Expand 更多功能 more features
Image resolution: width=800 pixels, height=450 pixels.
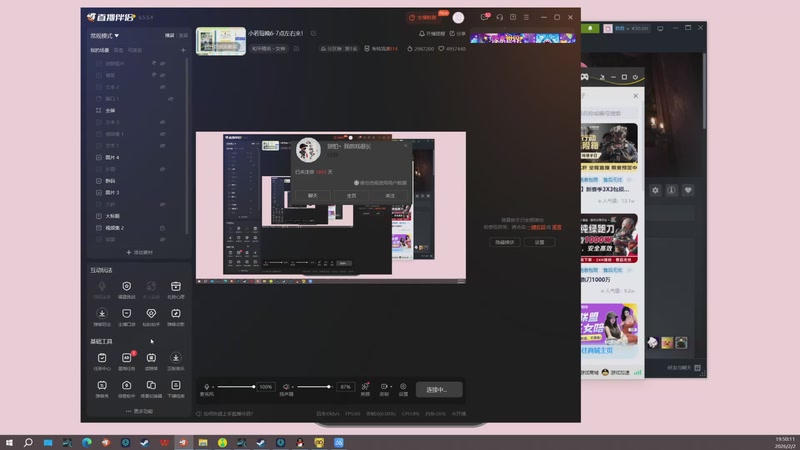click(138, 411)
